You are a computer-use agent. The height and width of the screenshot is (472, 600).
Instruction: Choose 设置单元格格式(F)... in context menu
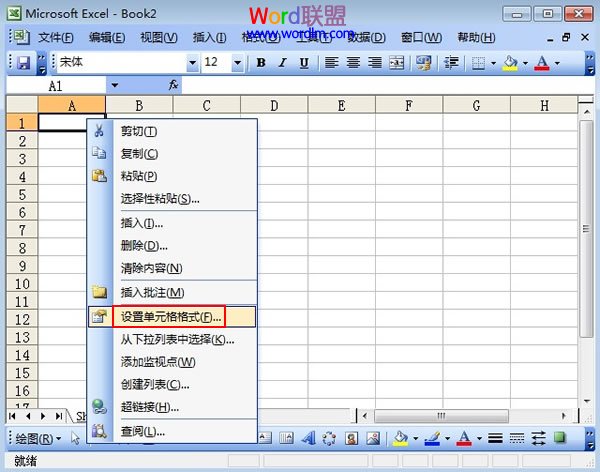coord(172,317)
